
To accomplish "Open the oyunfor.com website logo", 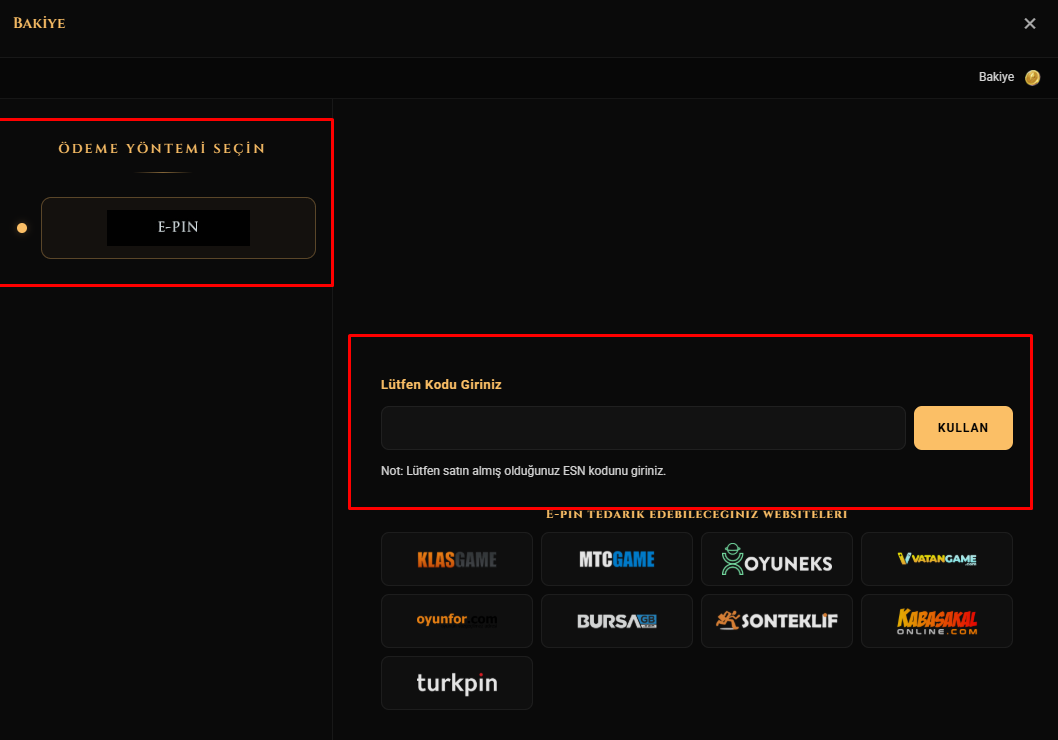I will (457, 621).
